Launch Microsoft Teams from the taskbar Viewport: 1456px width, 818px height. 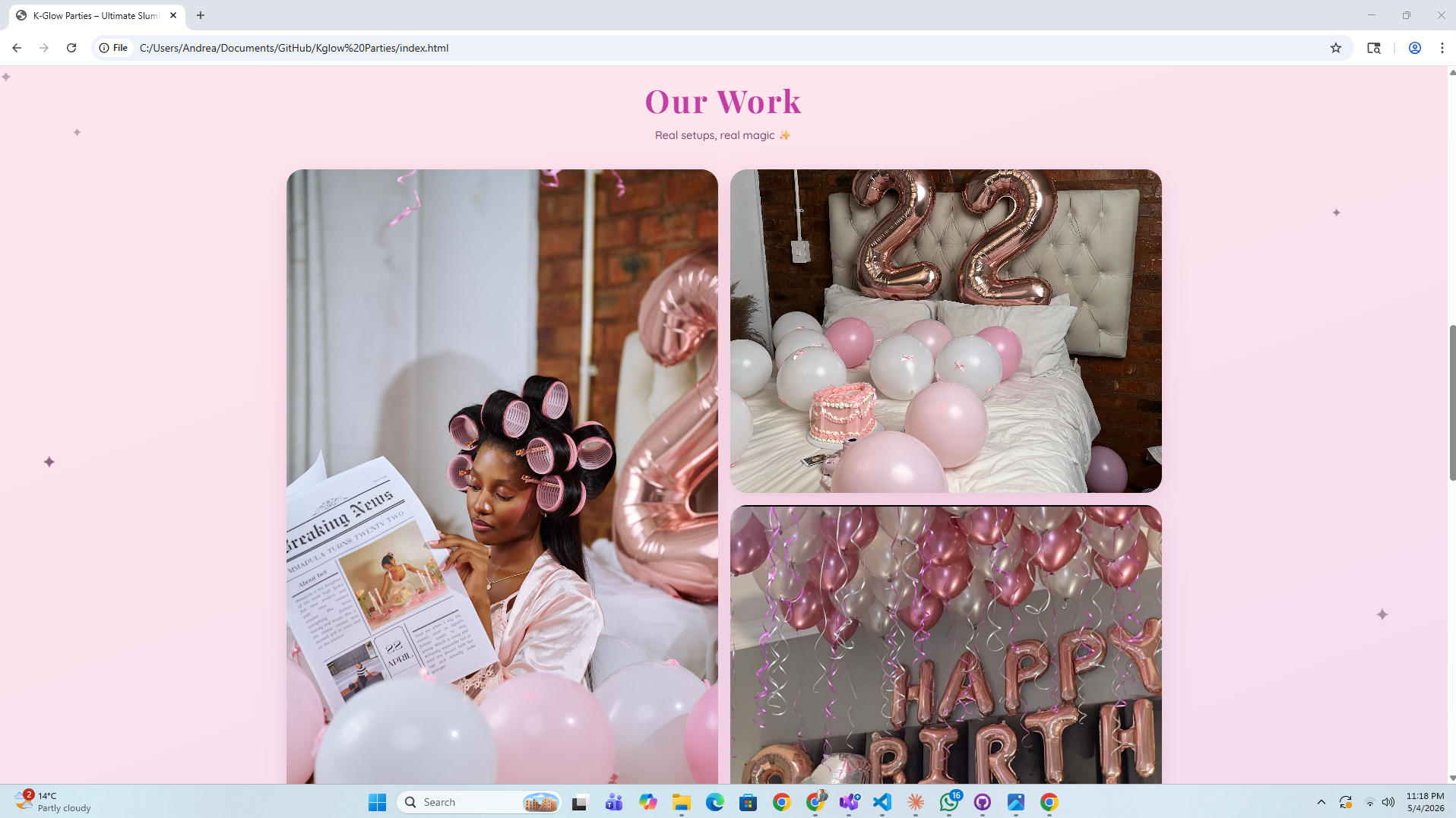point(615,802)
